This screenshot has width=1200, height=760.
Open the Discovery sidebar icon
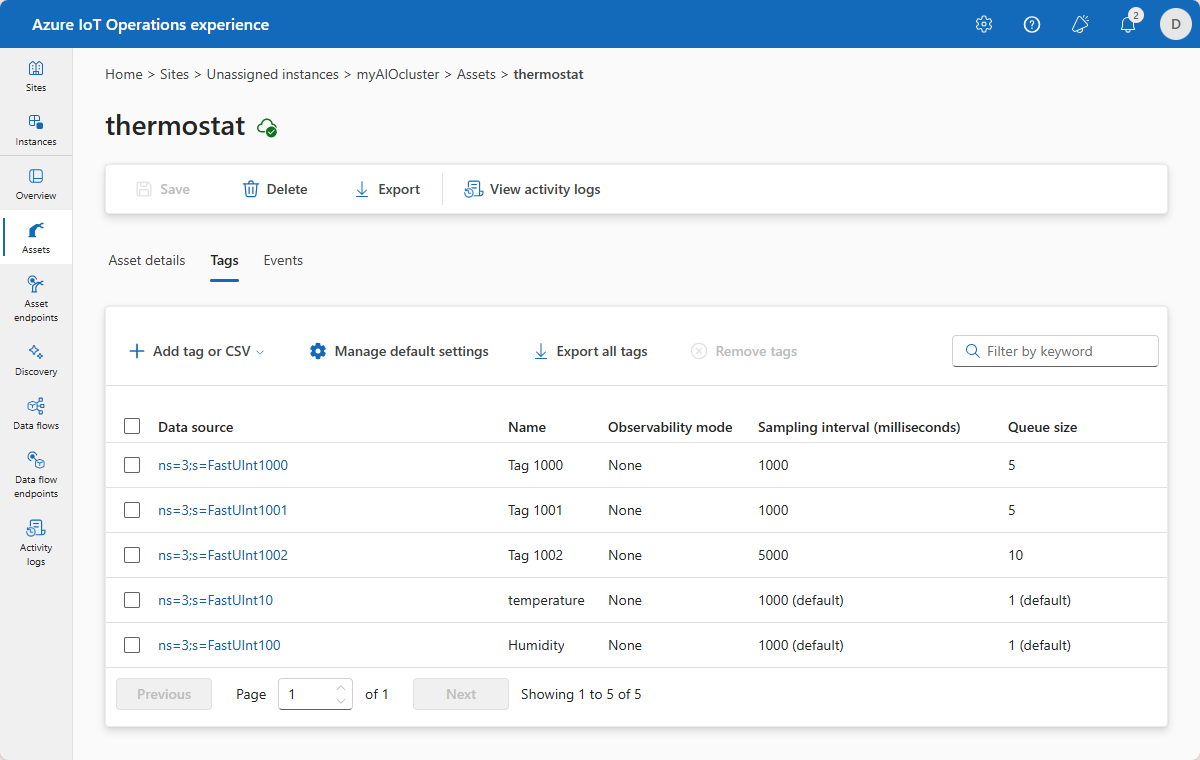pyautogui.click(x=36, y=360)
